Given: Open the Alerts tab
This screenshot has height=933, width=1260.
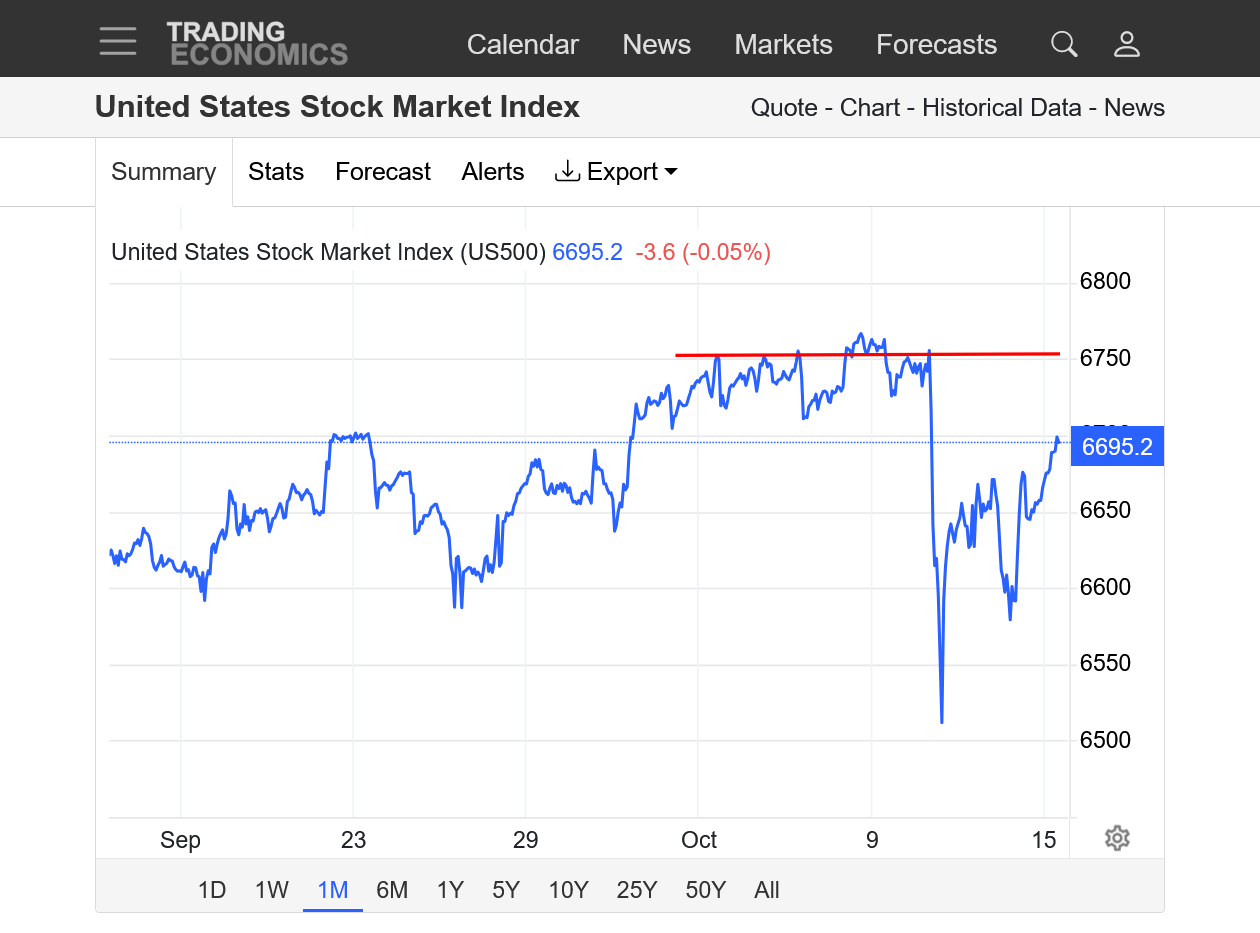Looking at the screenshot, I should point(493,172).
